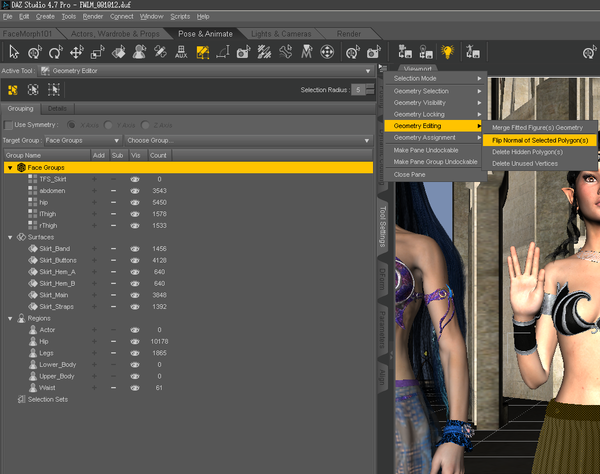The image size is (600, 474).
Task: Select the Surface Selection tool
Action: pyautogui.click(x=118, y=52)
